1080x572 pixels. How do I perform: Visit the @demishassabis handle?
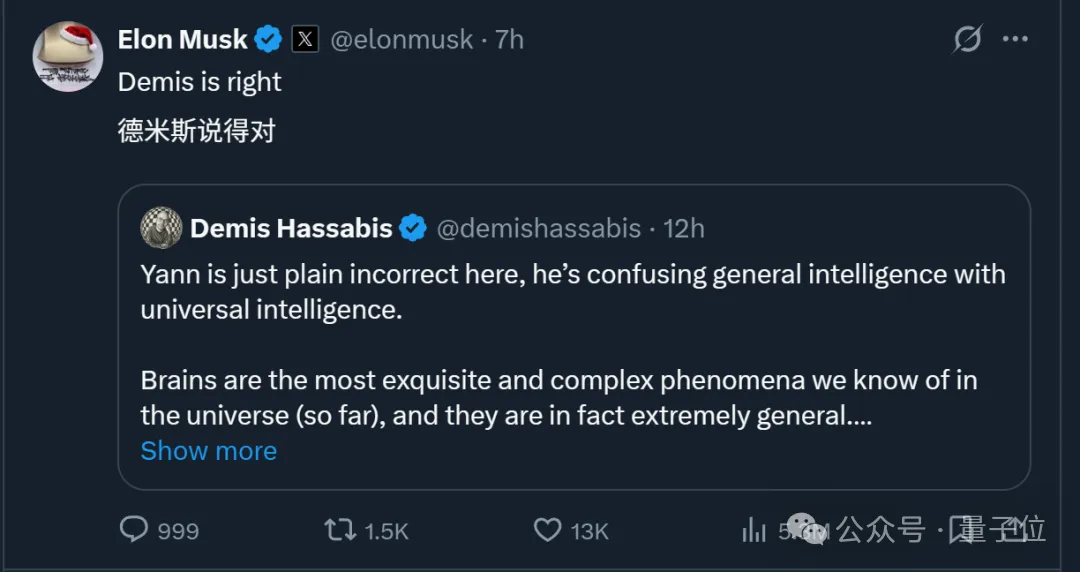tap(538, 229)
